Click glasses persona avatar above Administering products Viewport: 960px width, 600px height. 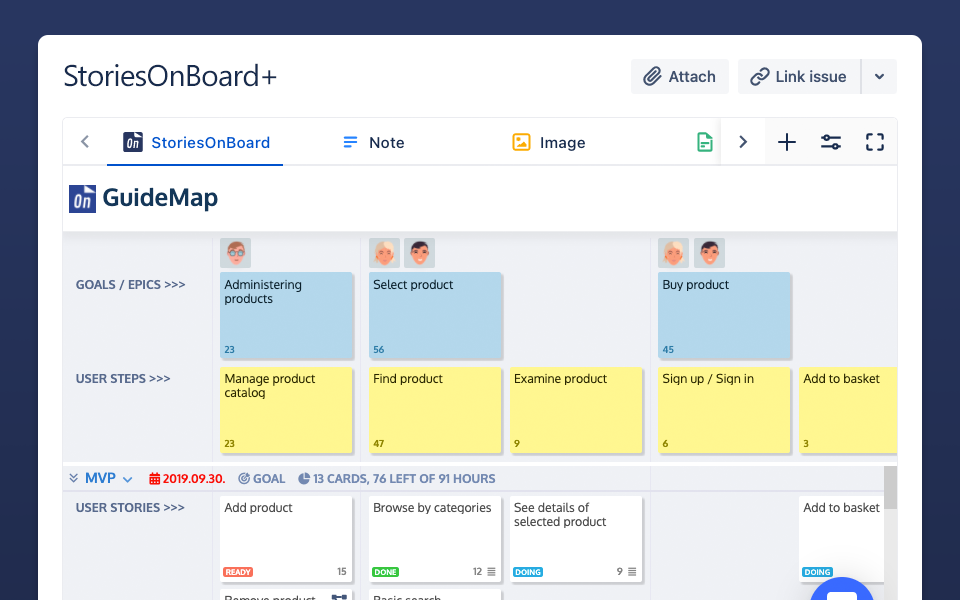[x=236, y=253]
